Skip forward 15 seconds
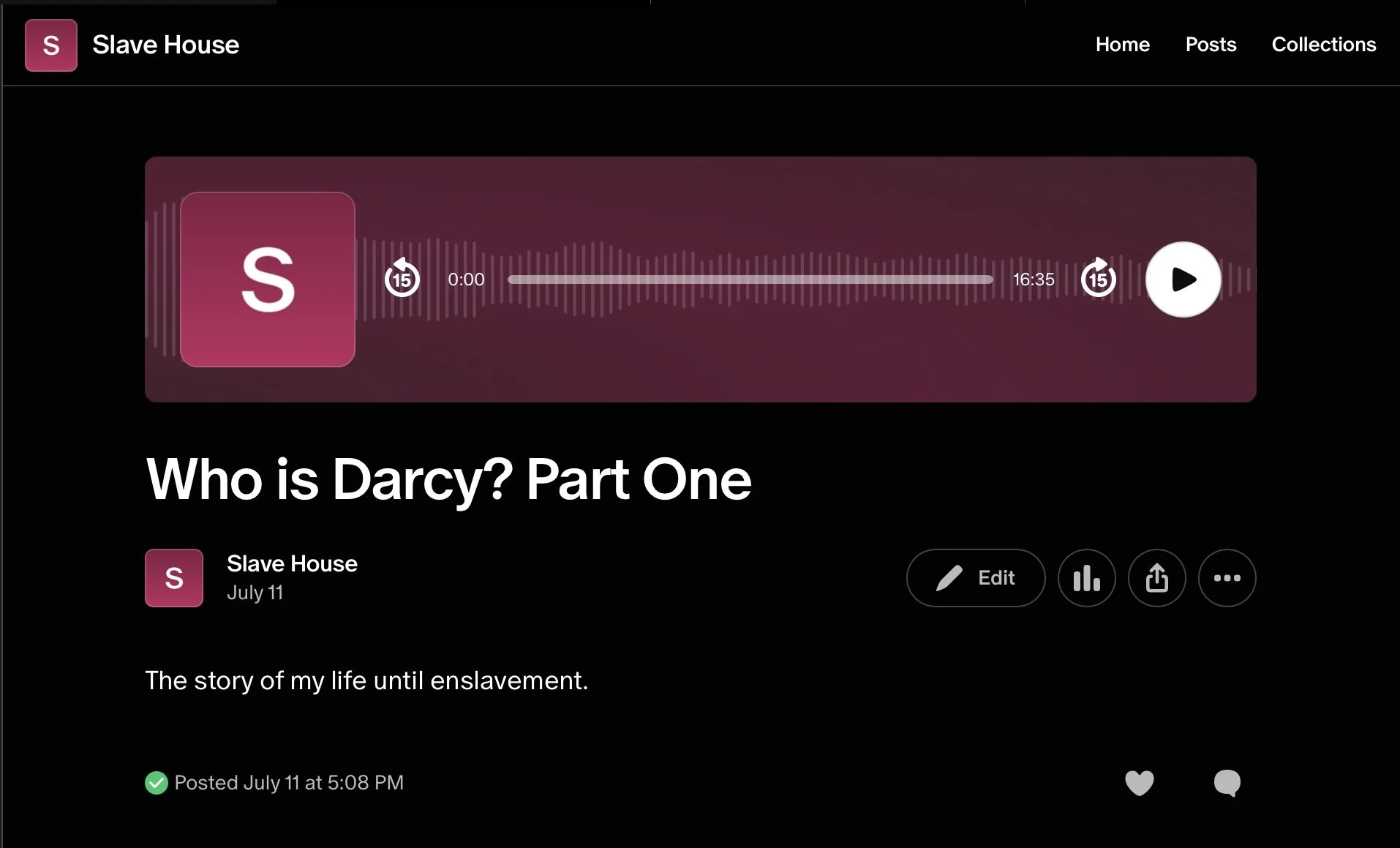This screenshot has height=848, width=1400. click(x=1099, y=278)
